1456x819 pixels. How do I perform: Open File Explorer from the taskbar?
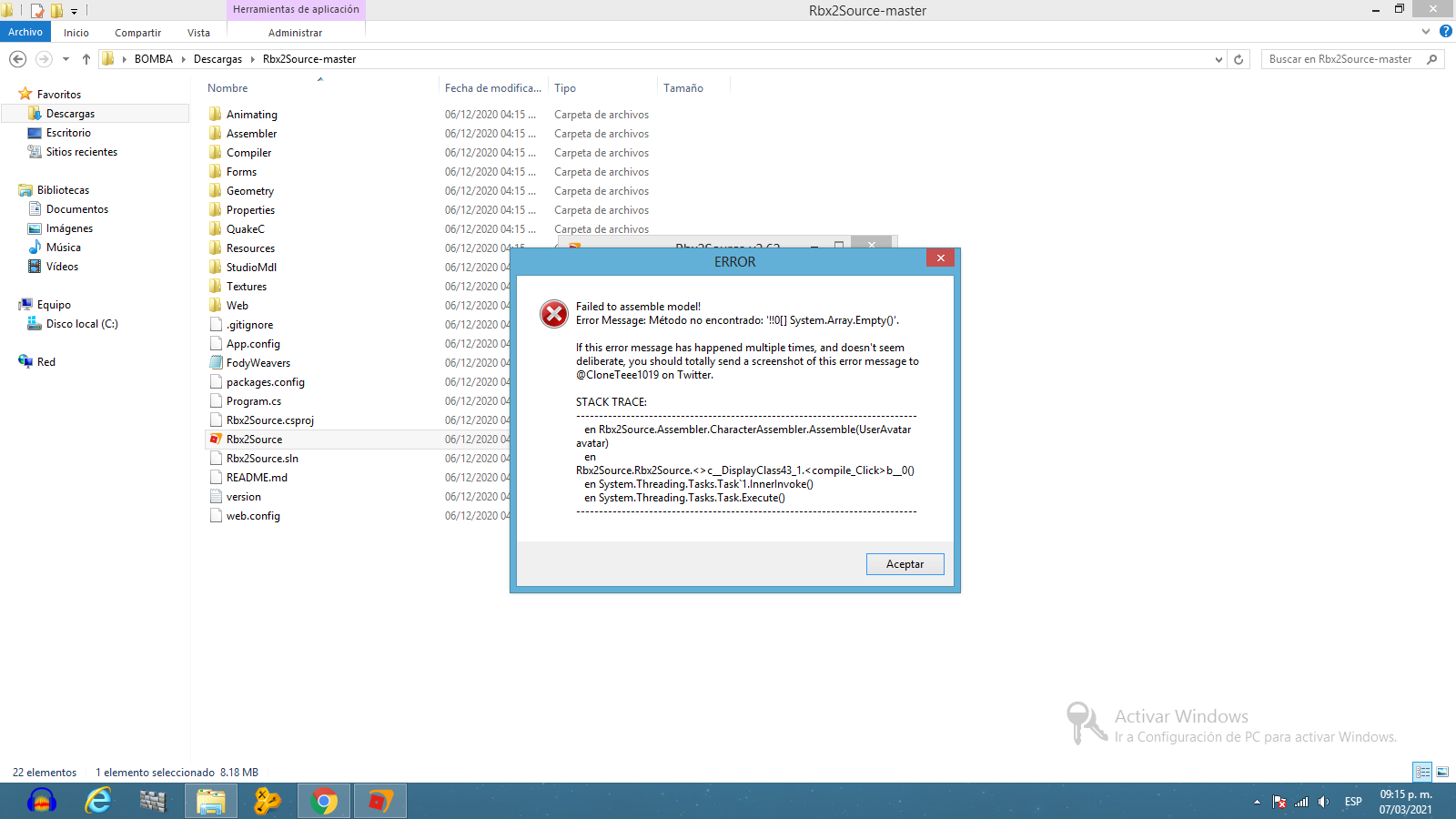[210, 801]
